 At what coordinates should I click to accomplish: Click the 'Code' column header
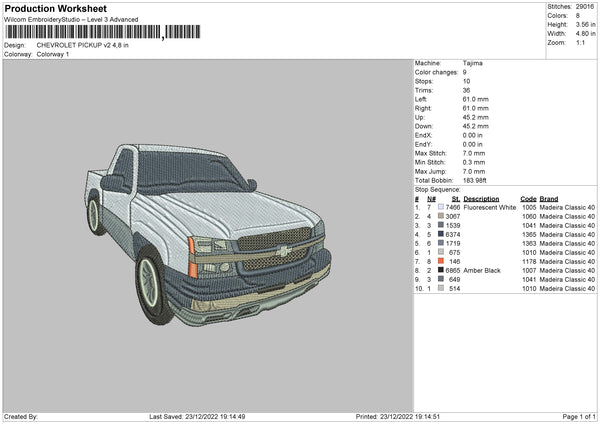point(528,199)
